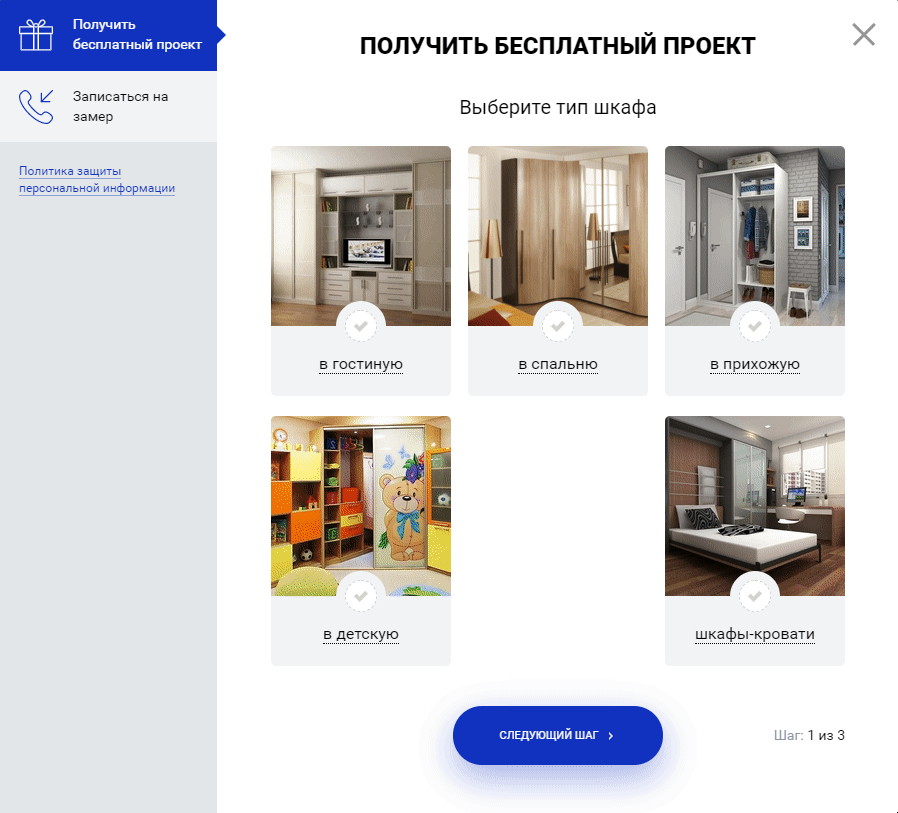
Task: Click the 'в прихожую' label
Action: [x=755, y=364]
